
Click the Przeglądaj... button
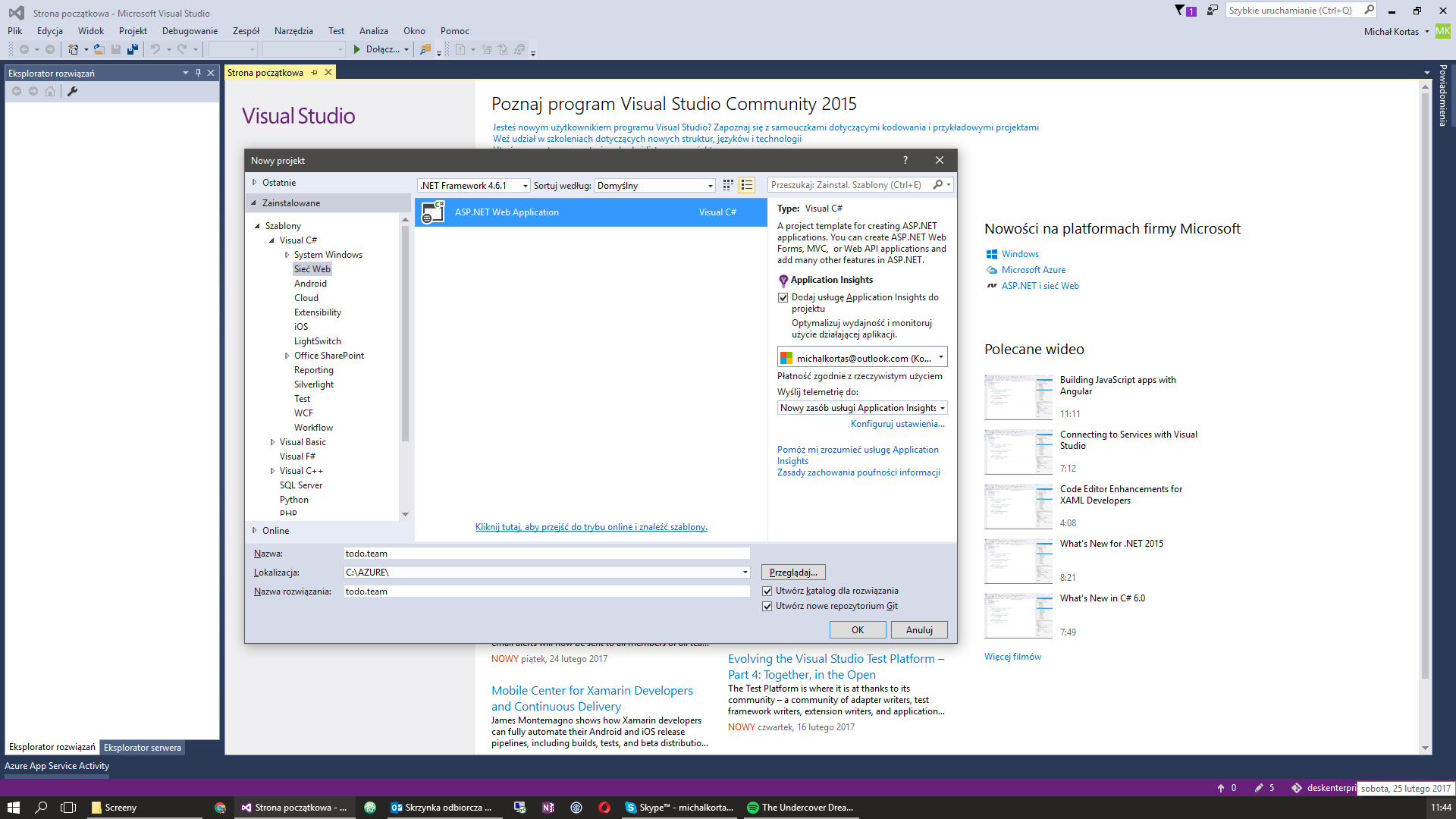[x=793, y=573]
